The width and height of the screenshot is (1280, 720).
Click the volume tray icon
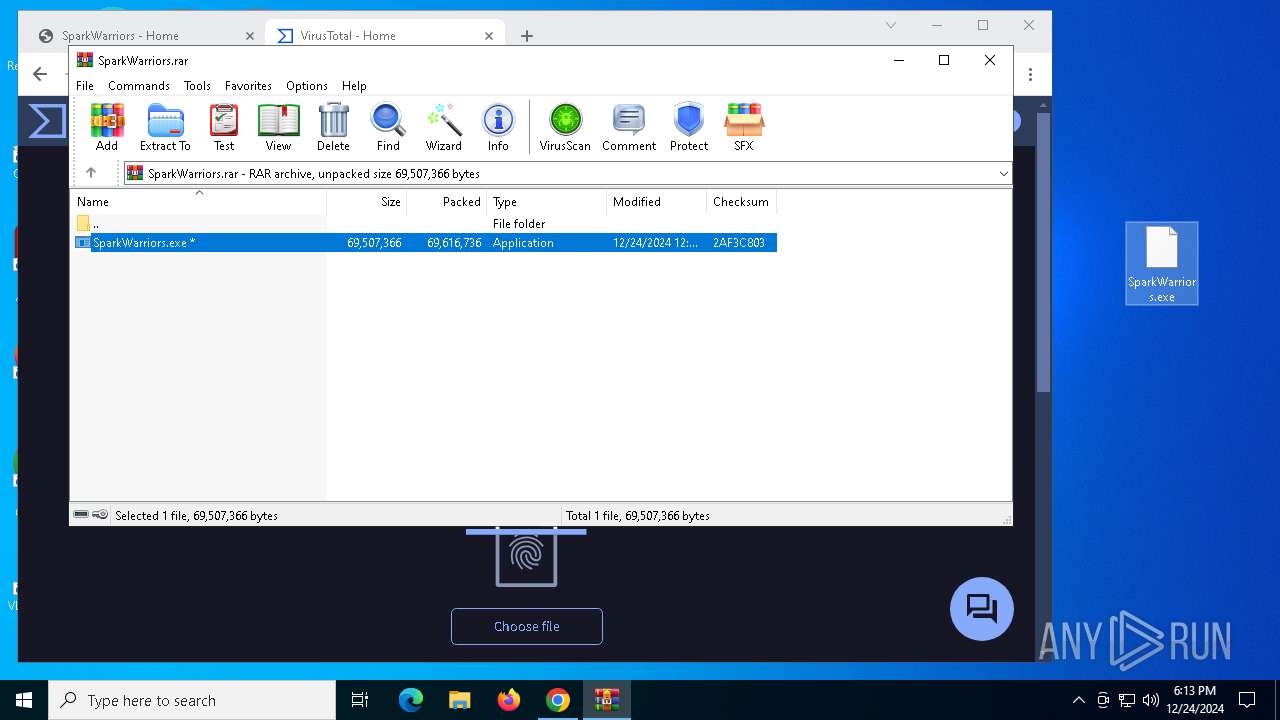pos(1151,700)
